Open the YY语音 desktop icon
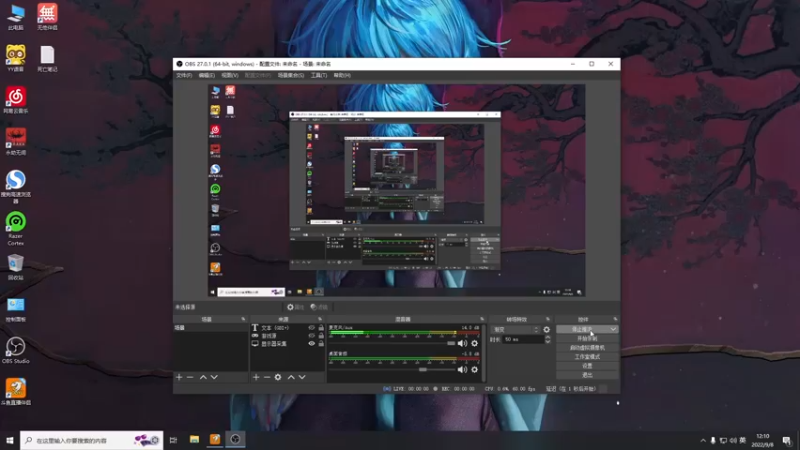The width and height of the screenshot is (800, 450). [16, 58]
